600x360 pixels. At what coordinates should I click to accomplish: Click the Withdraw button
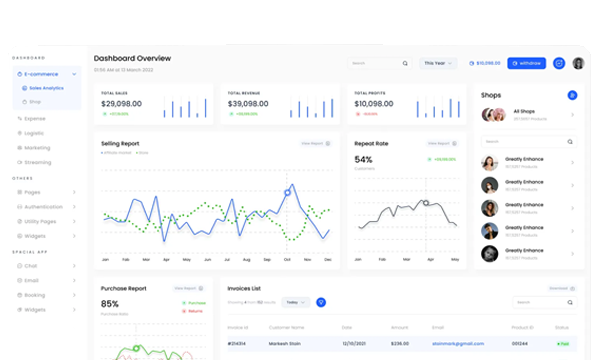point(527,63)
